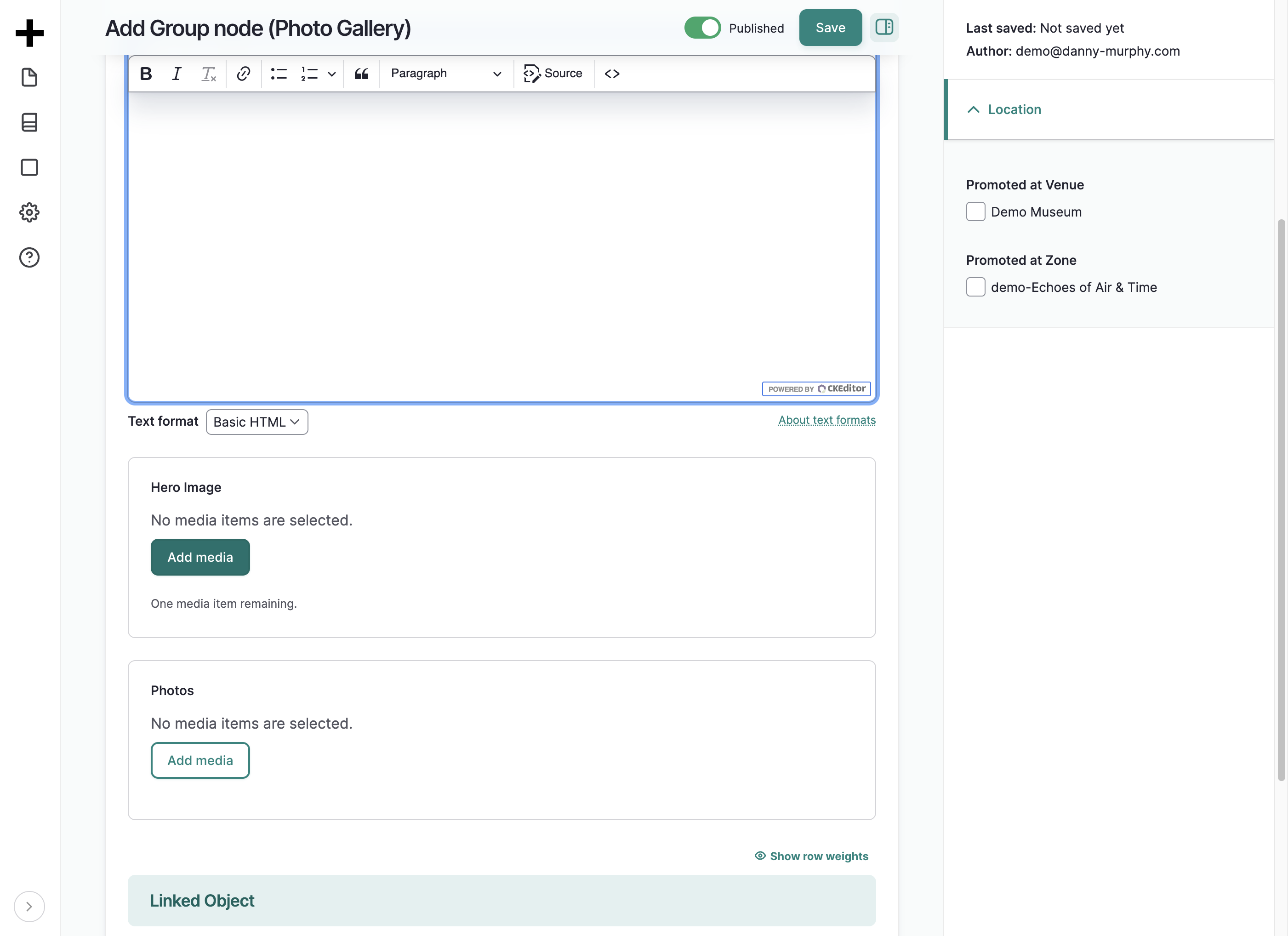Click the 'Promoted at Venue' label
1288x936 pixels.
tap(1025, 185)
